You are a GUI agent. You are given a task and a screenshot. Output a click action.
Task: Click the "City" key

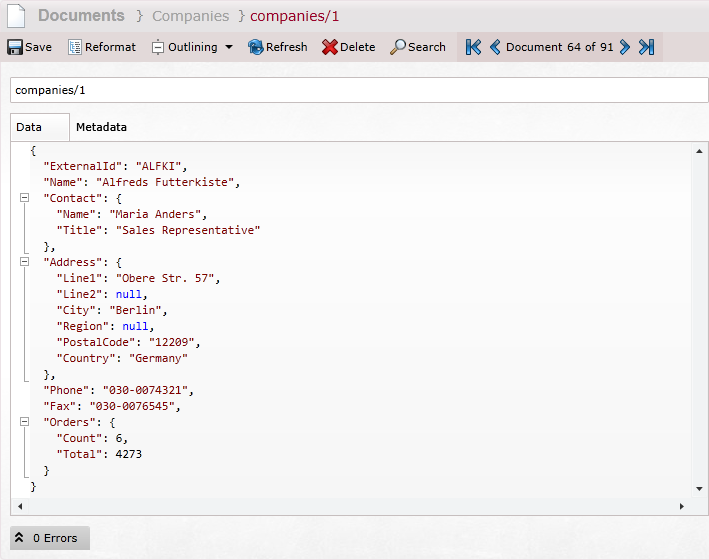tap(76, 310)
